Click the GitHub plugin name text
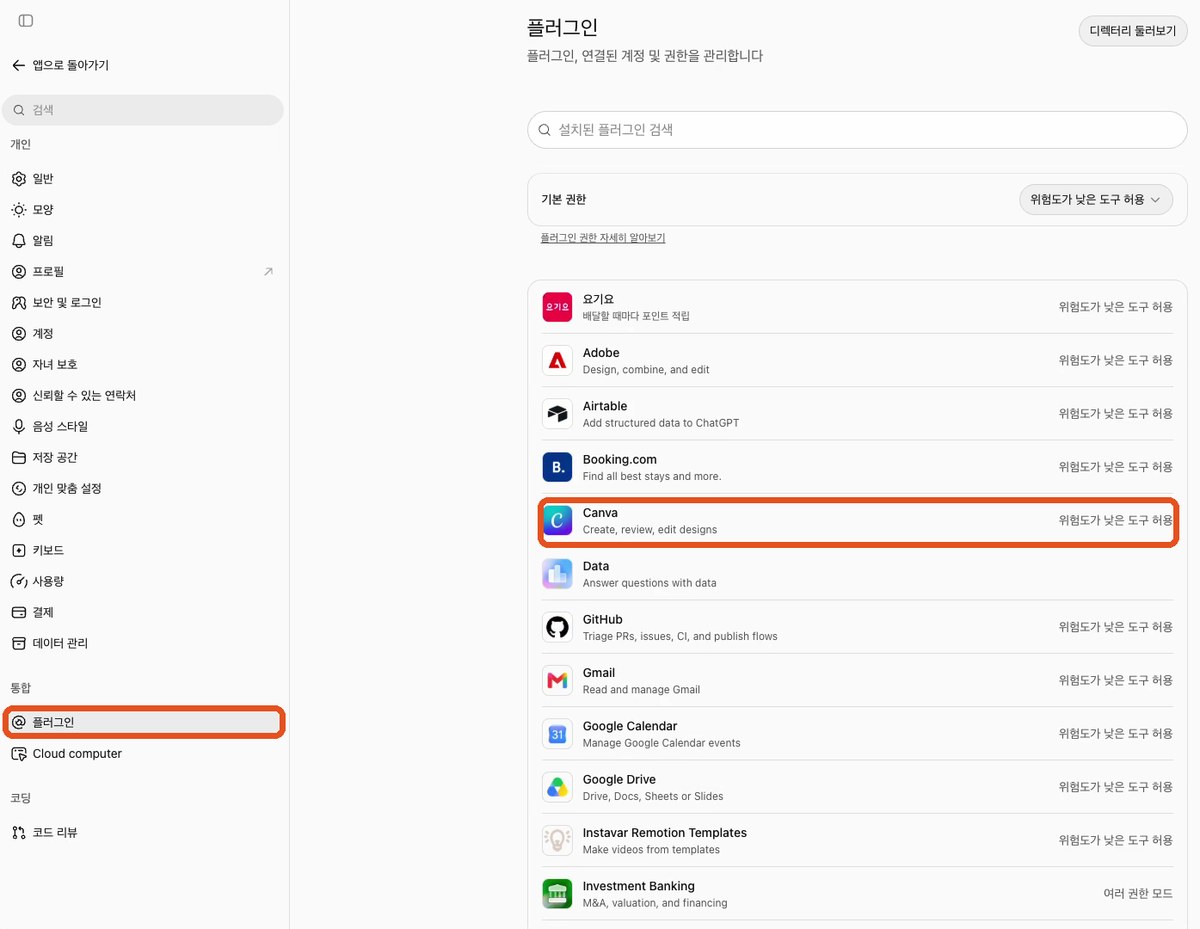The height and width of the screenshot is (929, 1200). click(x=603, y=620)
